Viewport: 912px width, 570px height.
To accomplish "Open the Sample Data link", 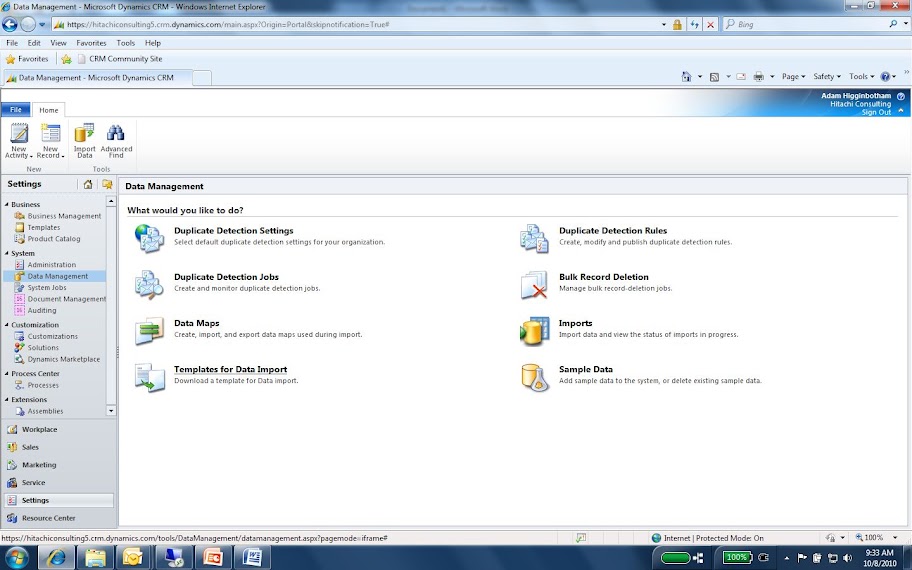I will [586, 369].
